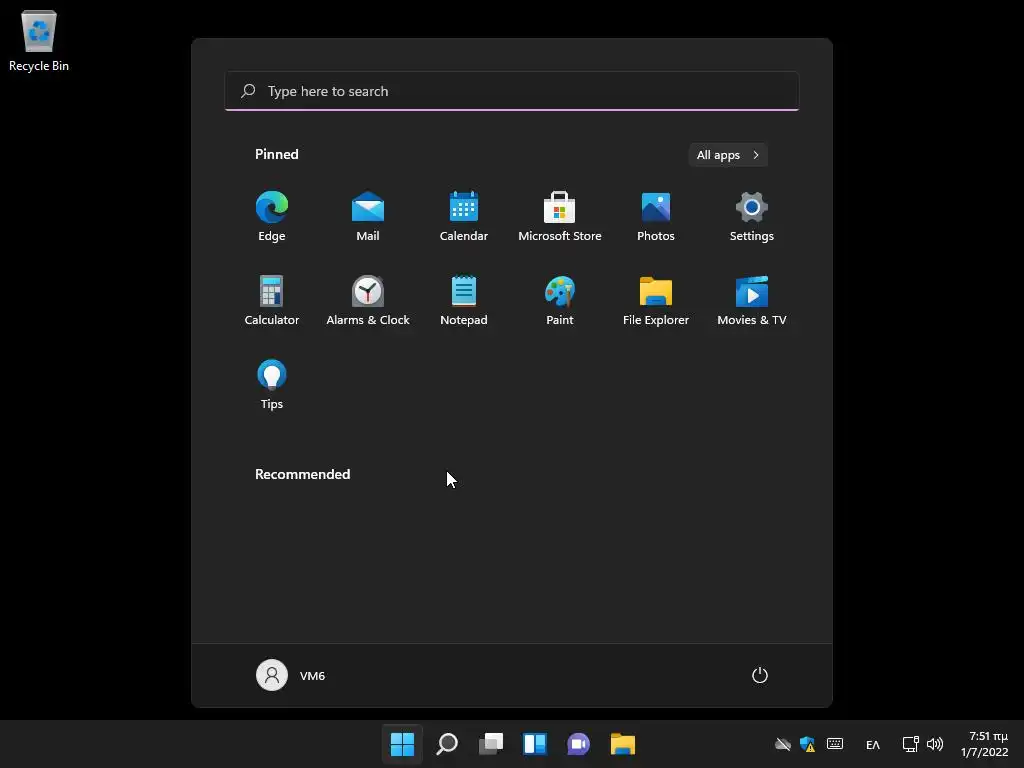Open the Edge browser from pinned apps

[272, 216]
